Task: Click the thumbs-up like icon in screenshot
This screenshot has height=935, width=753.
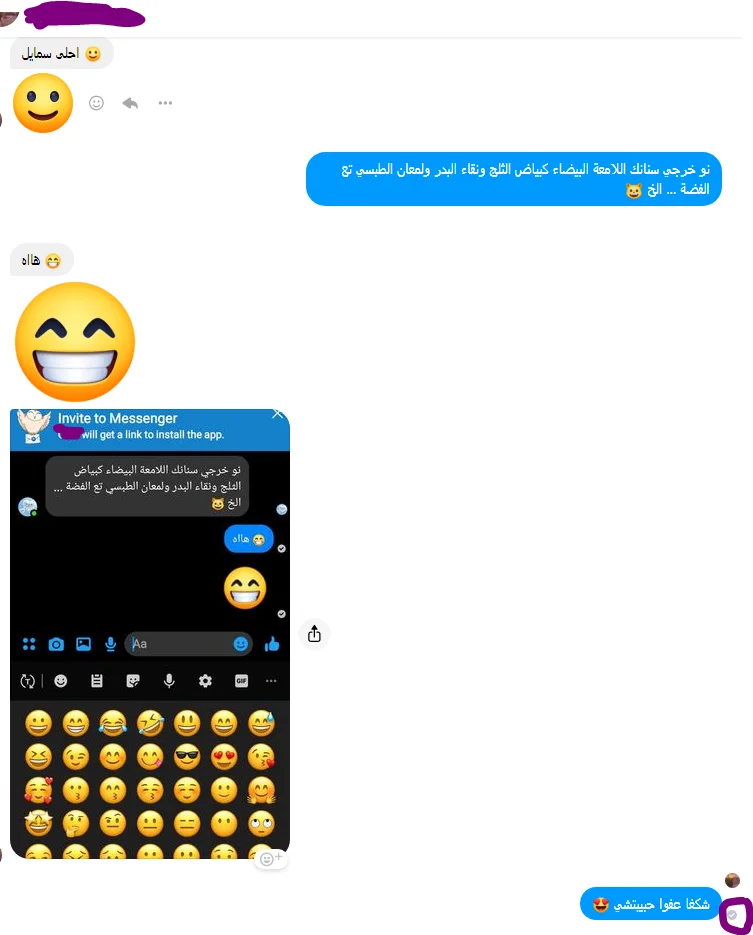Action: [x=272, y=644]
